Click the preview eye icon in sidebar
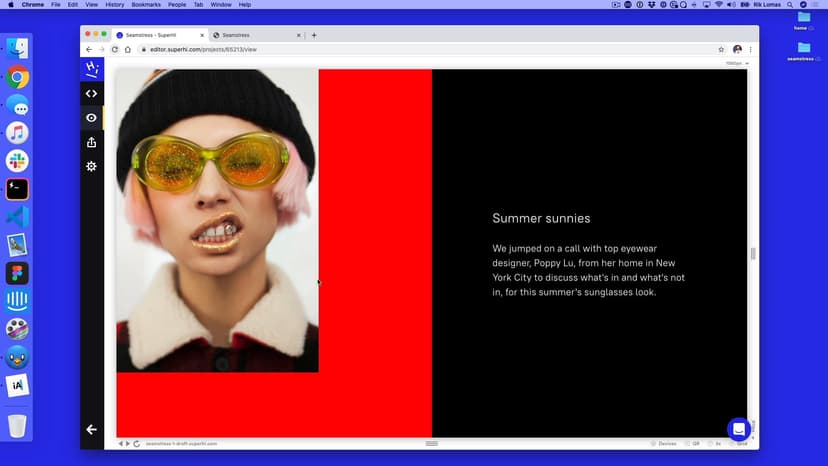828x466 pixels. [x=91, y=118]
